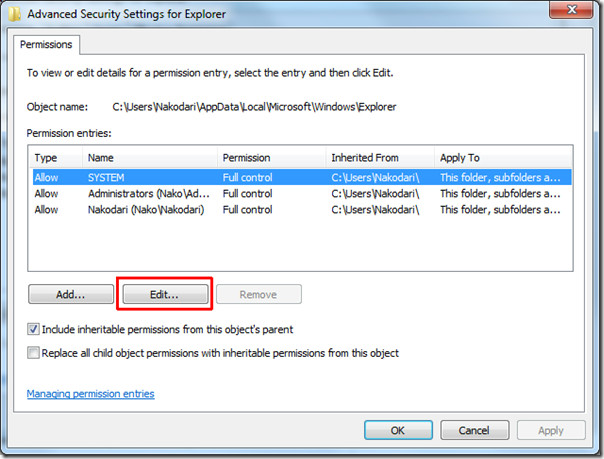This screenshot has width=604, height=459.
Task: Sort by the Inherited From column header
Action: 380,158
